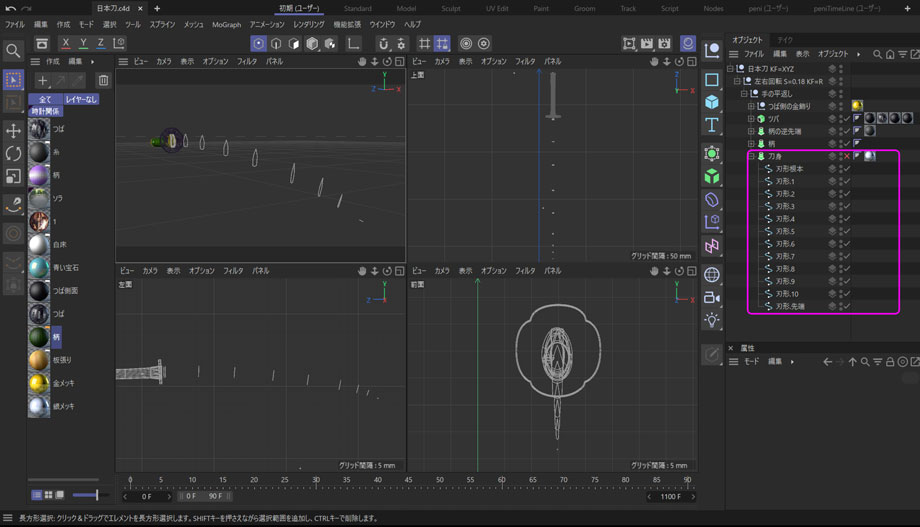920x527 pixels.
Task: Toggle X axis lock
Action: pos(66,44)
